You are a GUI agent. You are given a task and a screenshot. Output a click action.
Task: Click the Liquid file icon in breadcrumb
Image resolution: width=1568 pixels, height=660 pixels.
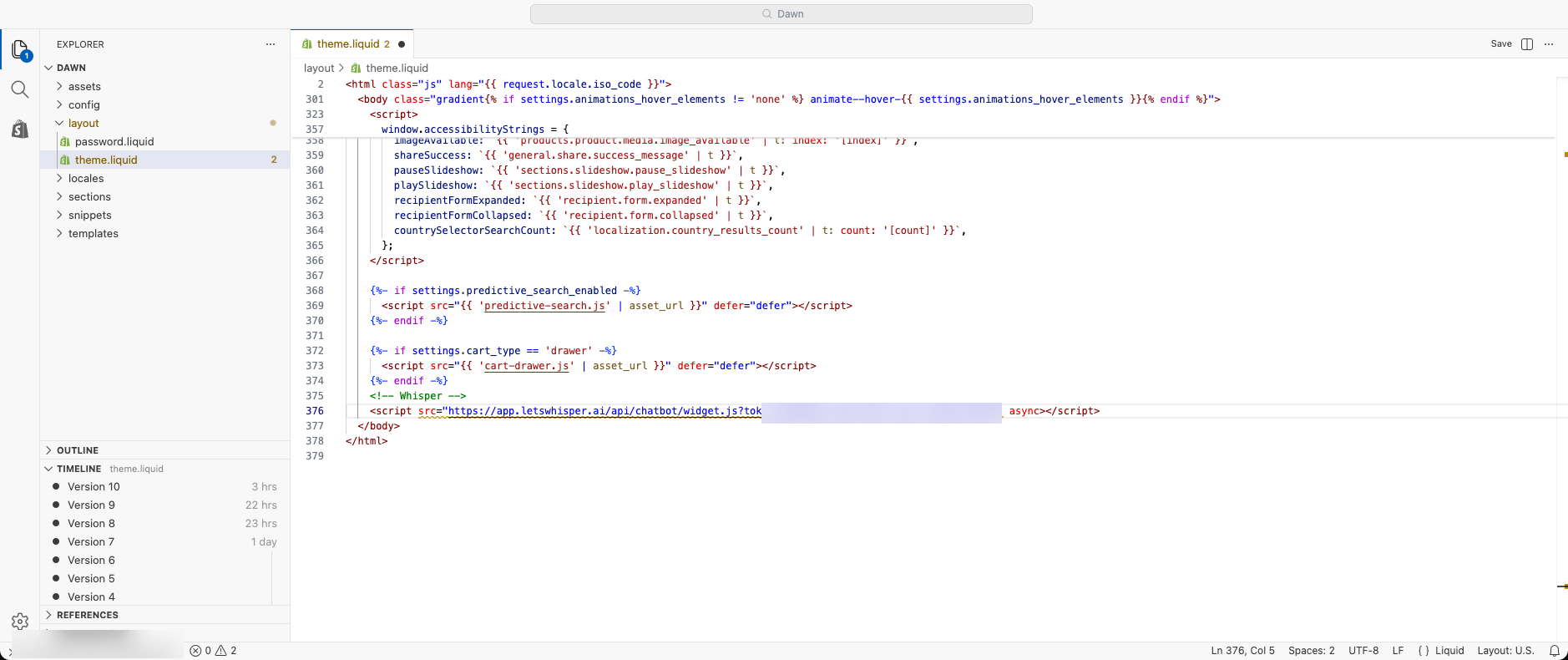[356, 69]
